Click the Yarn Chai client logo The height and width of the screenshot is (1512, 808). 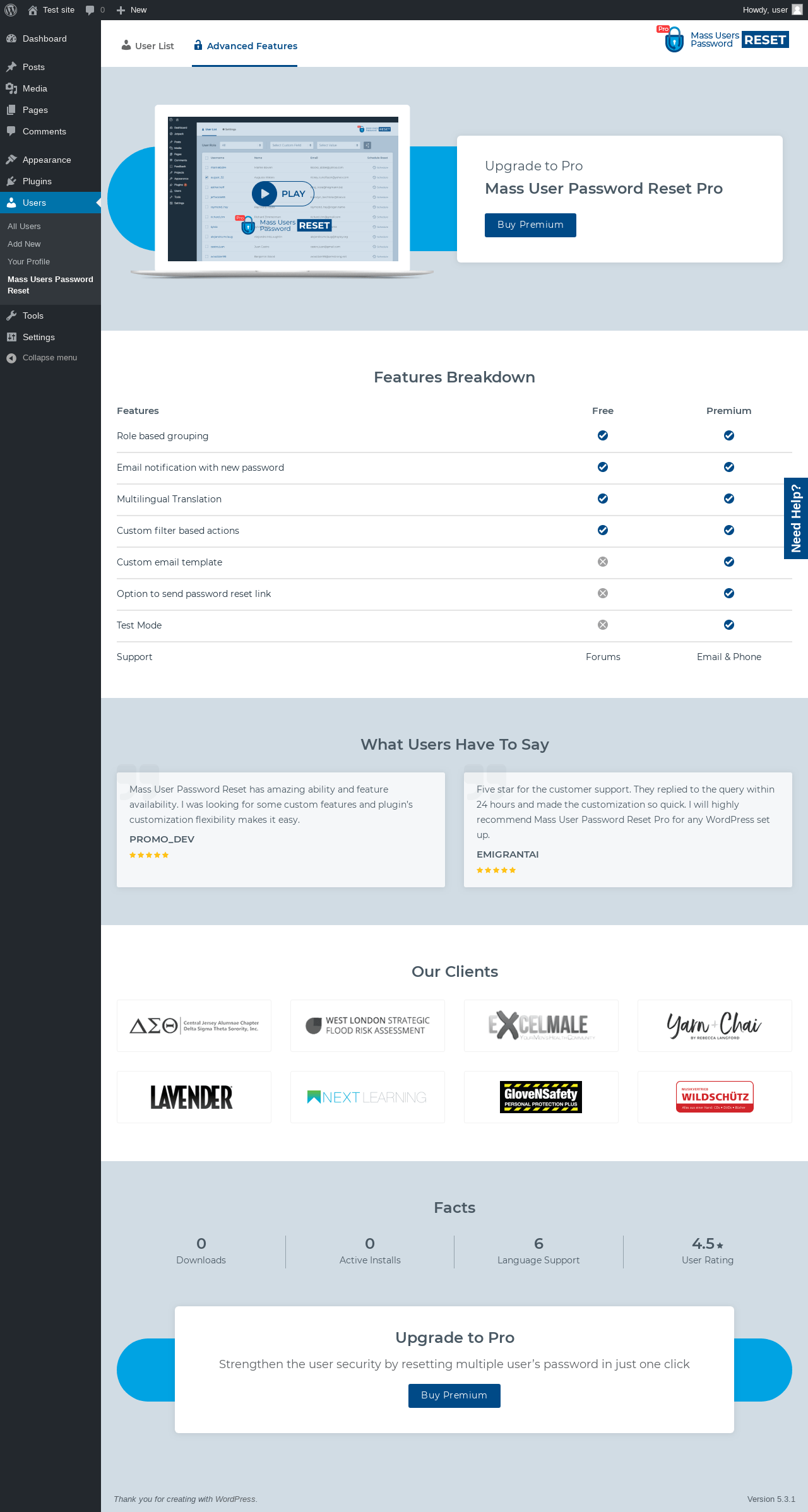(715, 1025)
